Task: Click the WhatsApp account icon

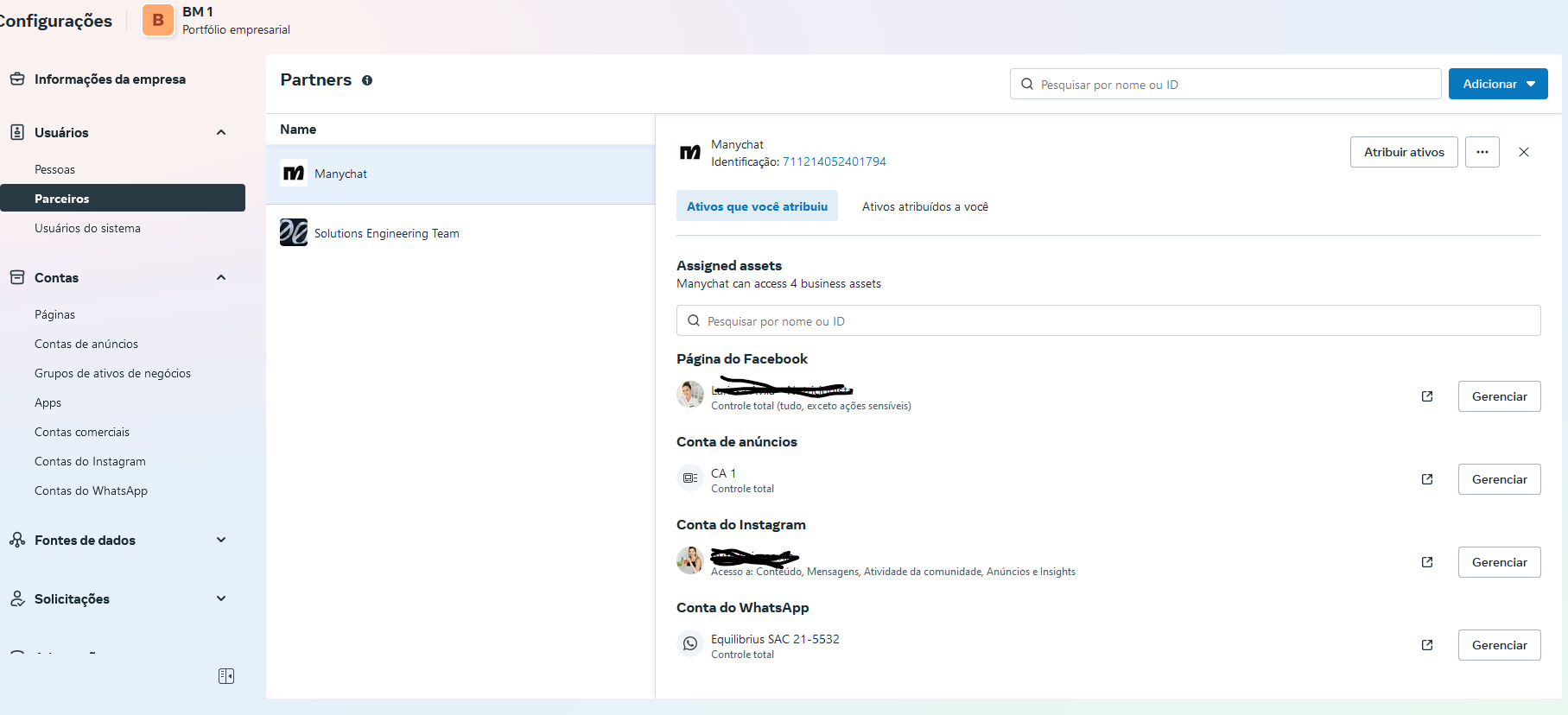Action: [x=690, y=643]
